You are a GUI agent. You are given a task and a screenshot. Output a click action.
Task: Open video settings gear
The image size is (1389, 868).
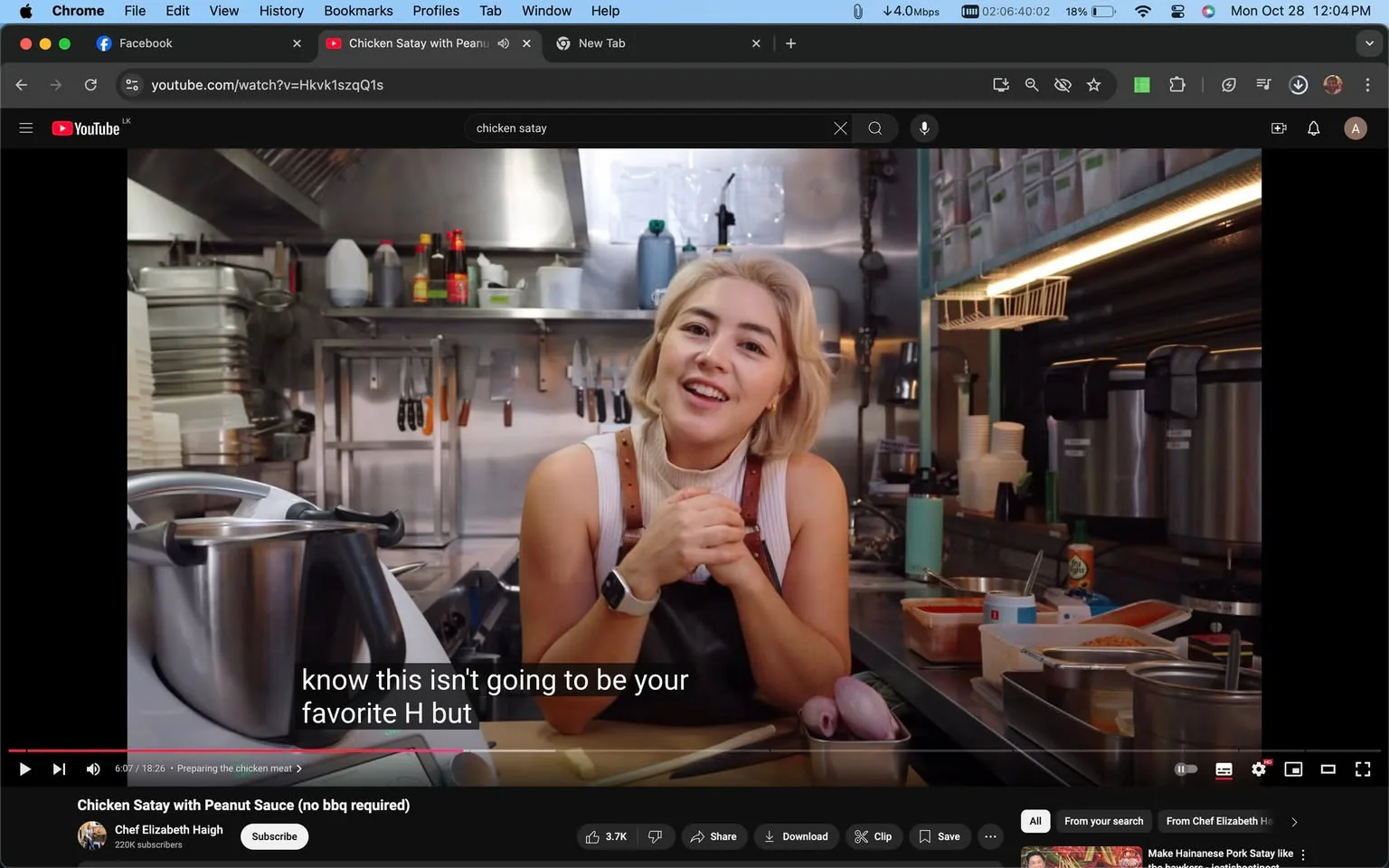tap(1259, 769)
